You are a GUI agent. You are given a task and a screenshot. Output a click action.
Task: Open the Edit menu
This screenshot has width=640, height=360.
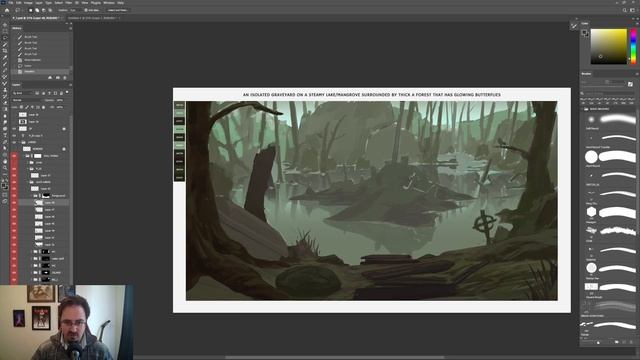pyautogui.click(x=18, y=3)
